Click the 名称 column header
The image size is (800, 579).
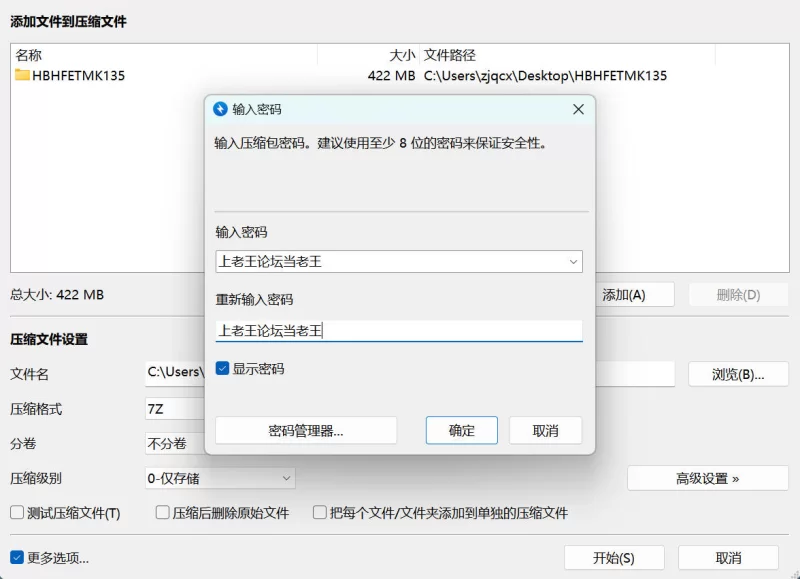pyautogui.click(x=29, y=55)
